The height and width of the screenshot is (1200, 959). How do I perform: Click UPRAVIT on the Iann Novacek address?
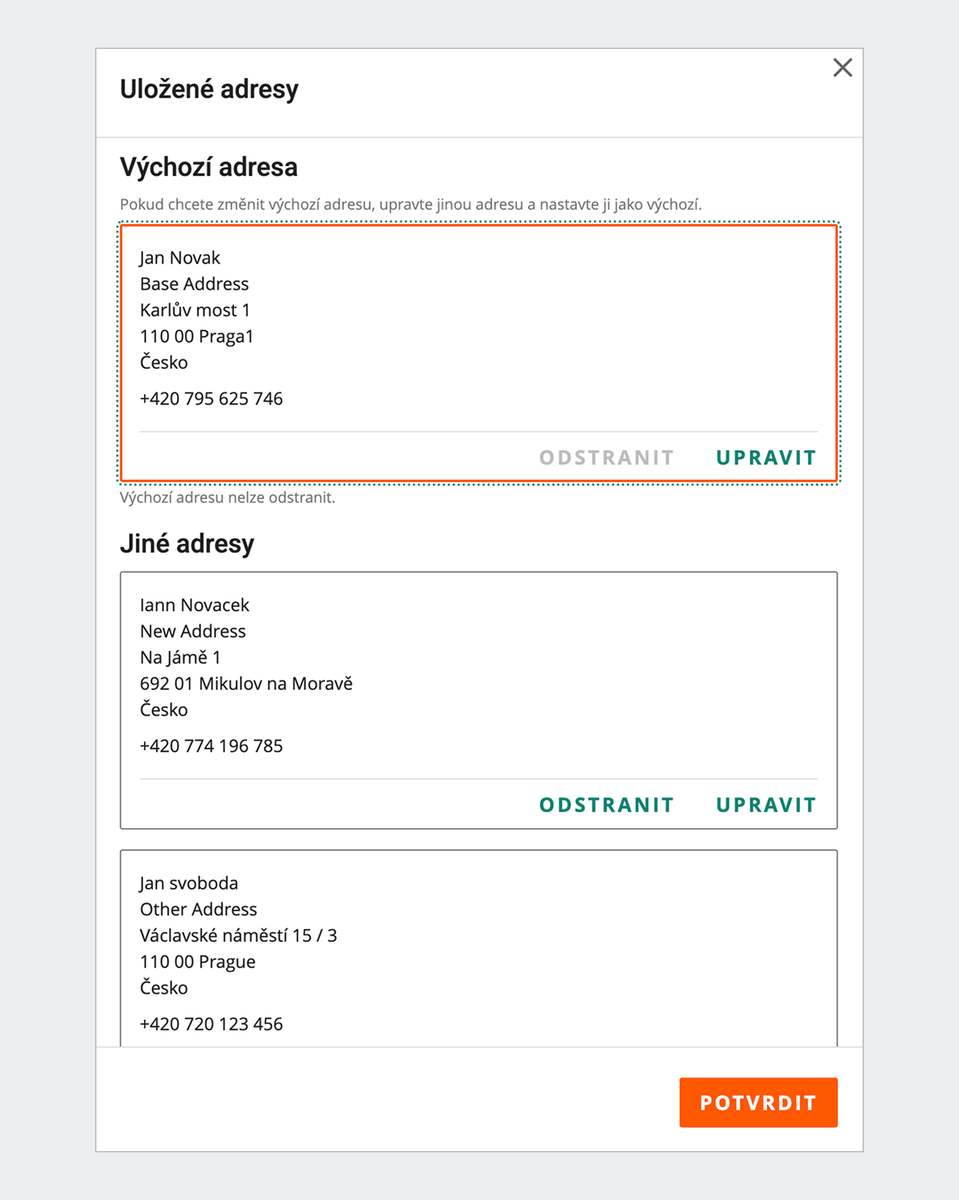click(x=765, y=804)
